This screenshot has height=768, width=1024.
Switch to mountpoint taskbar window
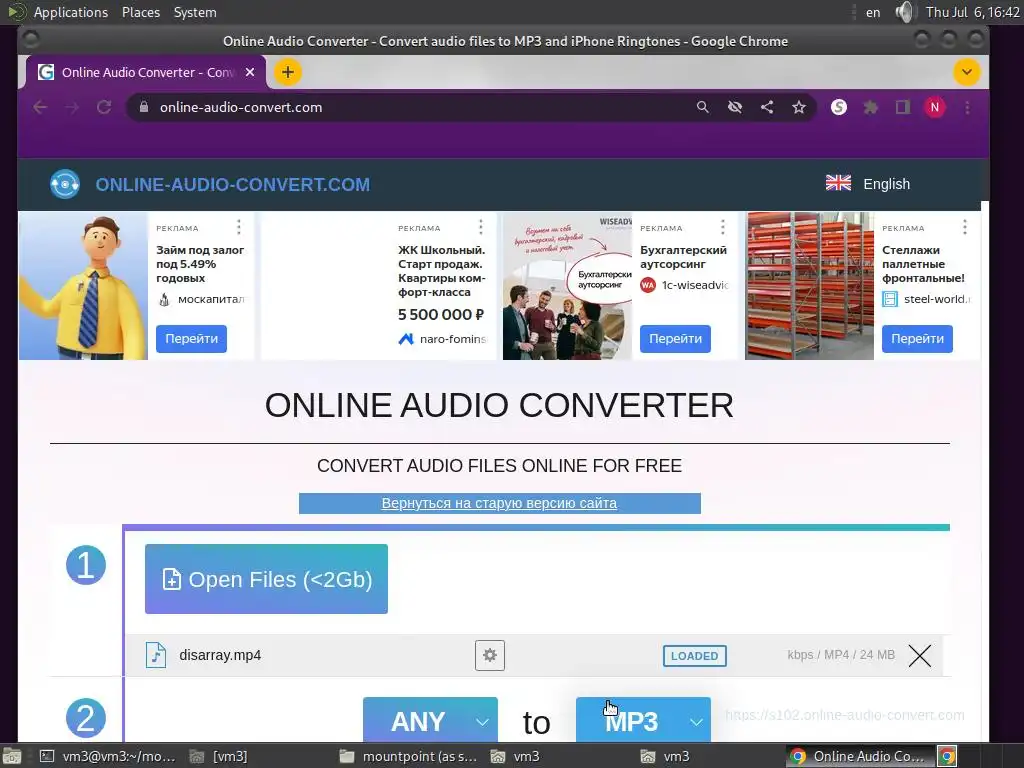tap(409, 756)
